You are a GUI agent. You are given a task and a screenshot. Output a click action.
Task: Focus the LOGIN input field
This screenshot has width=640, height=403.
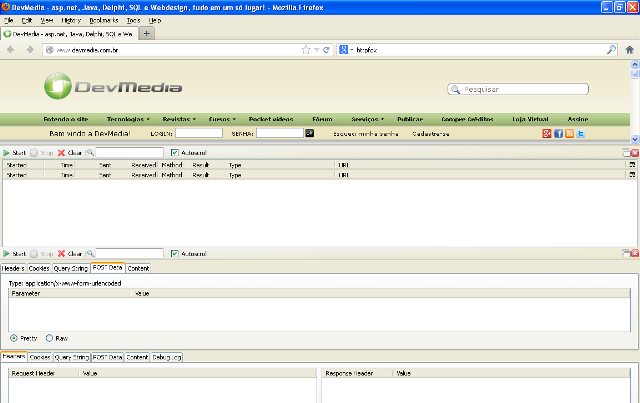coord(199,133)
